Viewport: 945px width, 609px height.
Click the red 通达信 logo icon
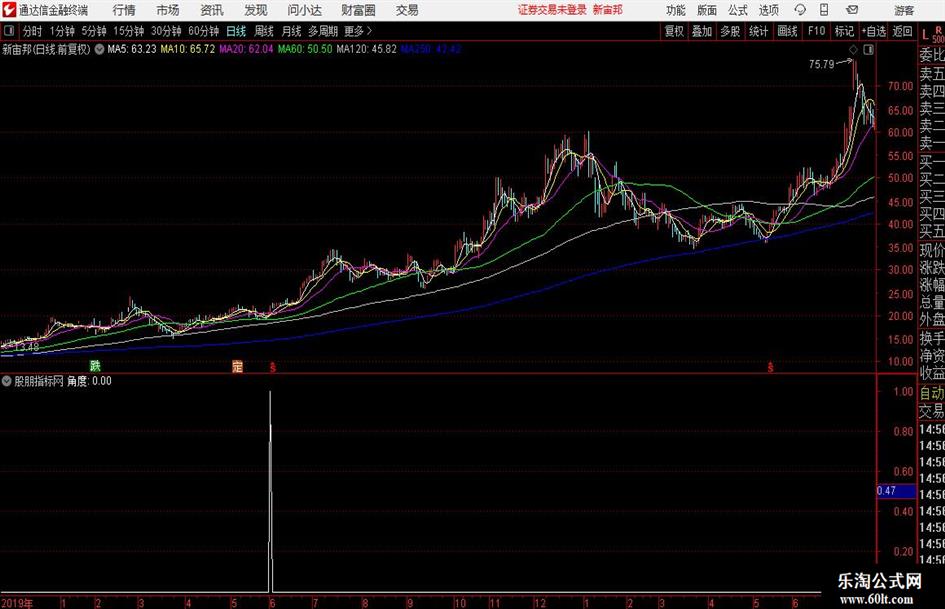(x=8, y=10)
